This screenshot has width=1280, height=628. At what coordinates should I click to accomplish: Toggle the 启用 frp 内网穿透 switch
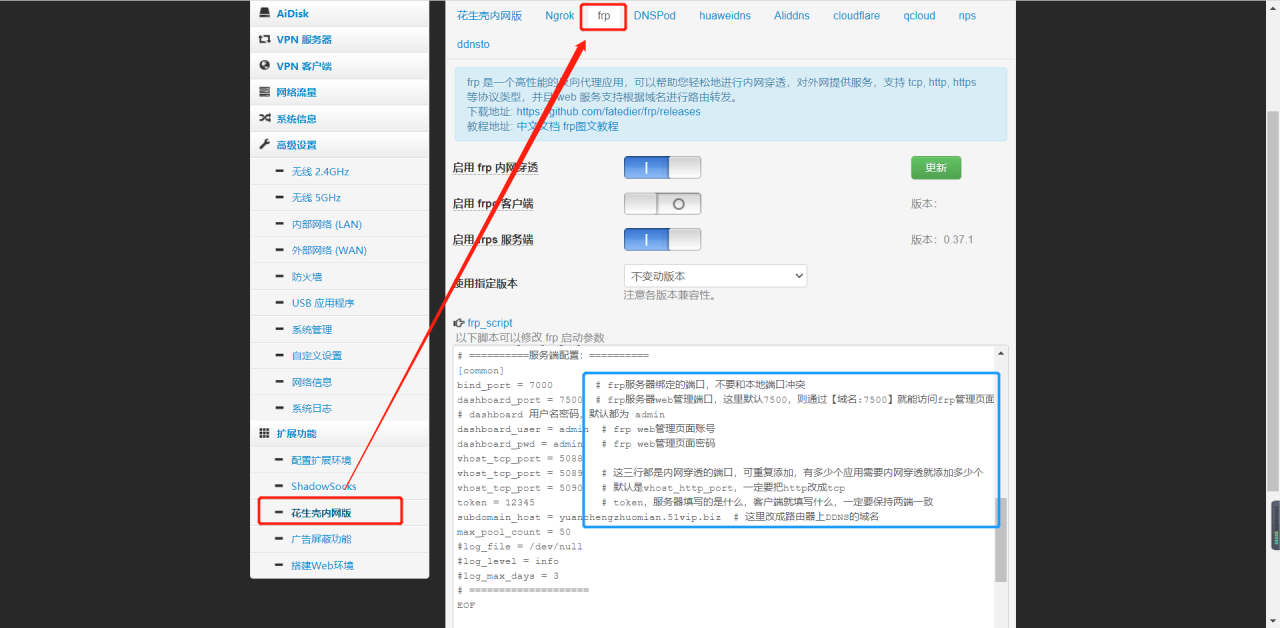click(x=662, y=168)
